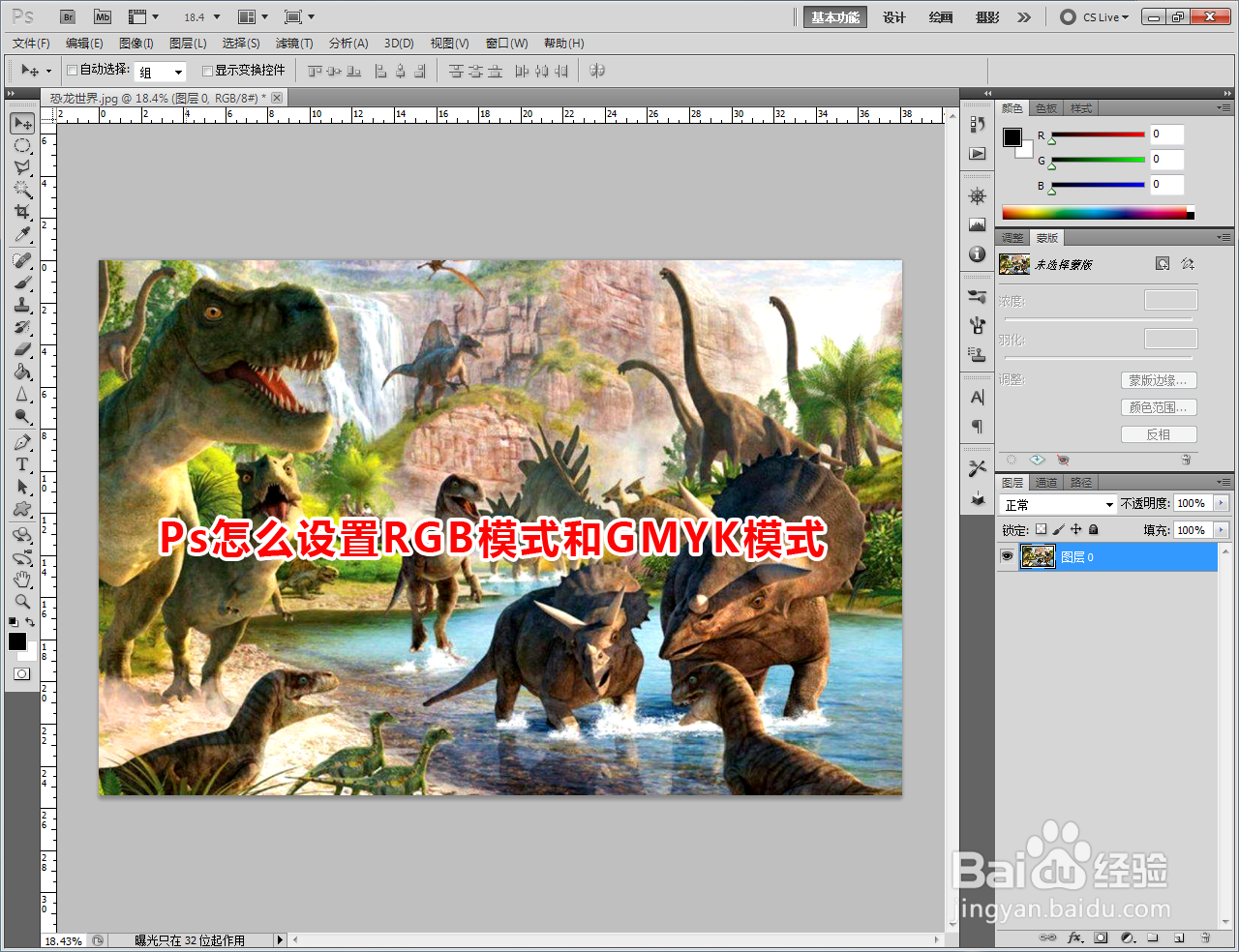Enable the Auto-Select checkbox

point(72,70)
